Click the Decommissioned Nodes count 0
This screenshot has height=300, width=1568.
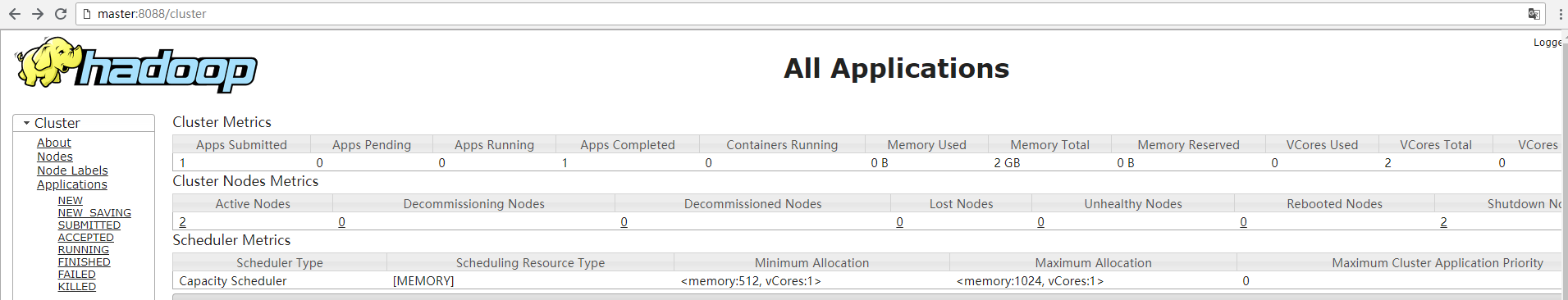tap(624, 222)
